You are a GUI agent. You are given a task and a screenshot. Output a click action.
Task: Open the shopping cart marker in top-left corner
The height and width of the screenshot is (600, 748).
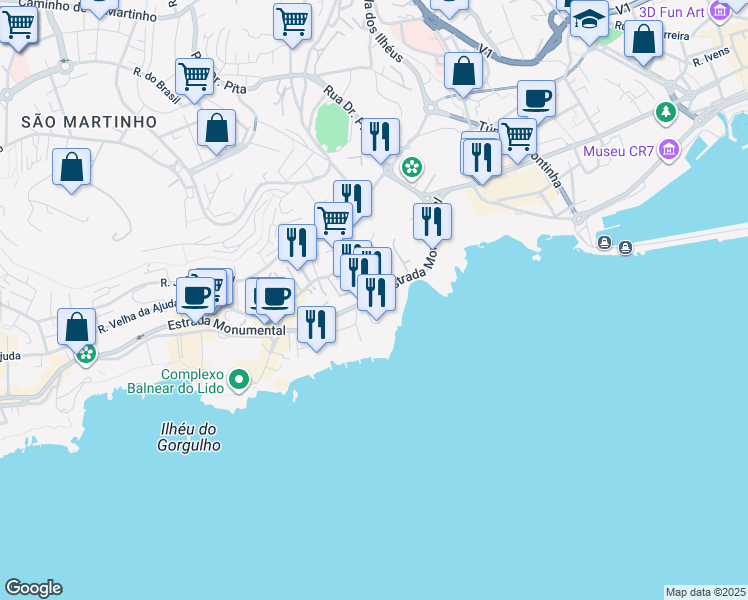tap(18, 24)
